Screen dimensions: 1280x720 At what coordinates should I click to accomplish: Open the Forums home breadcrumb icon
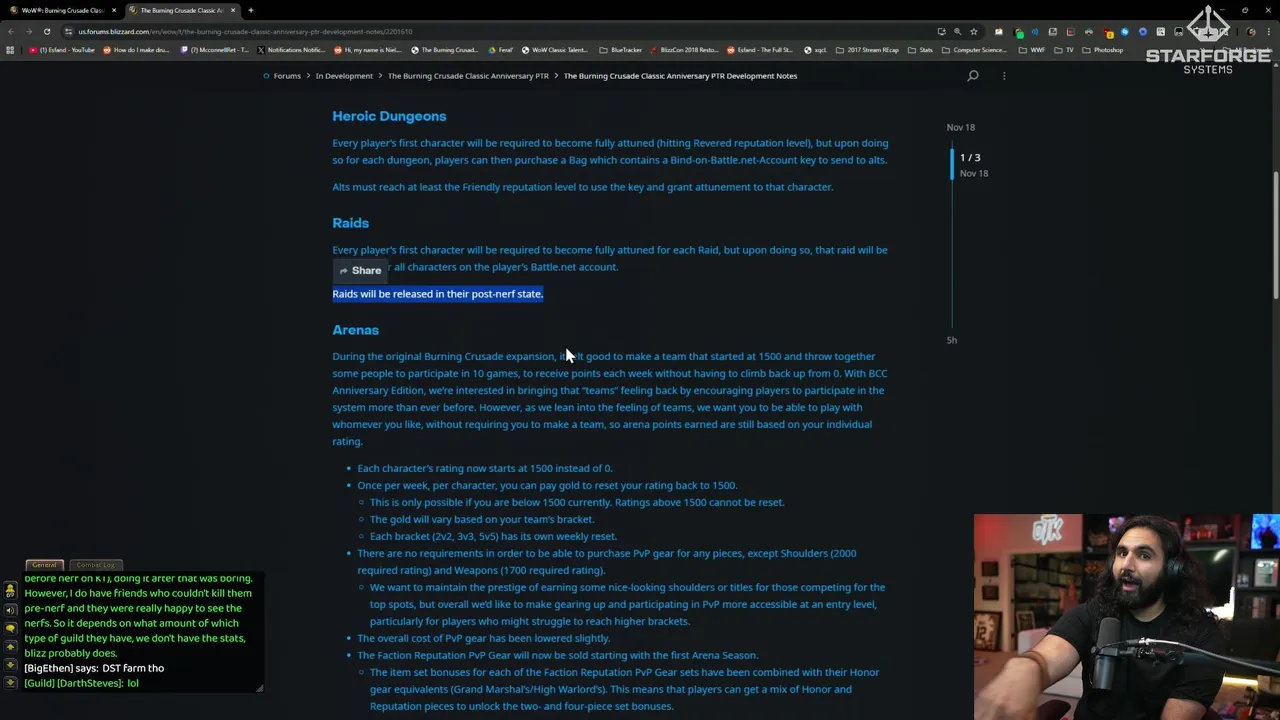click(267, 76)
